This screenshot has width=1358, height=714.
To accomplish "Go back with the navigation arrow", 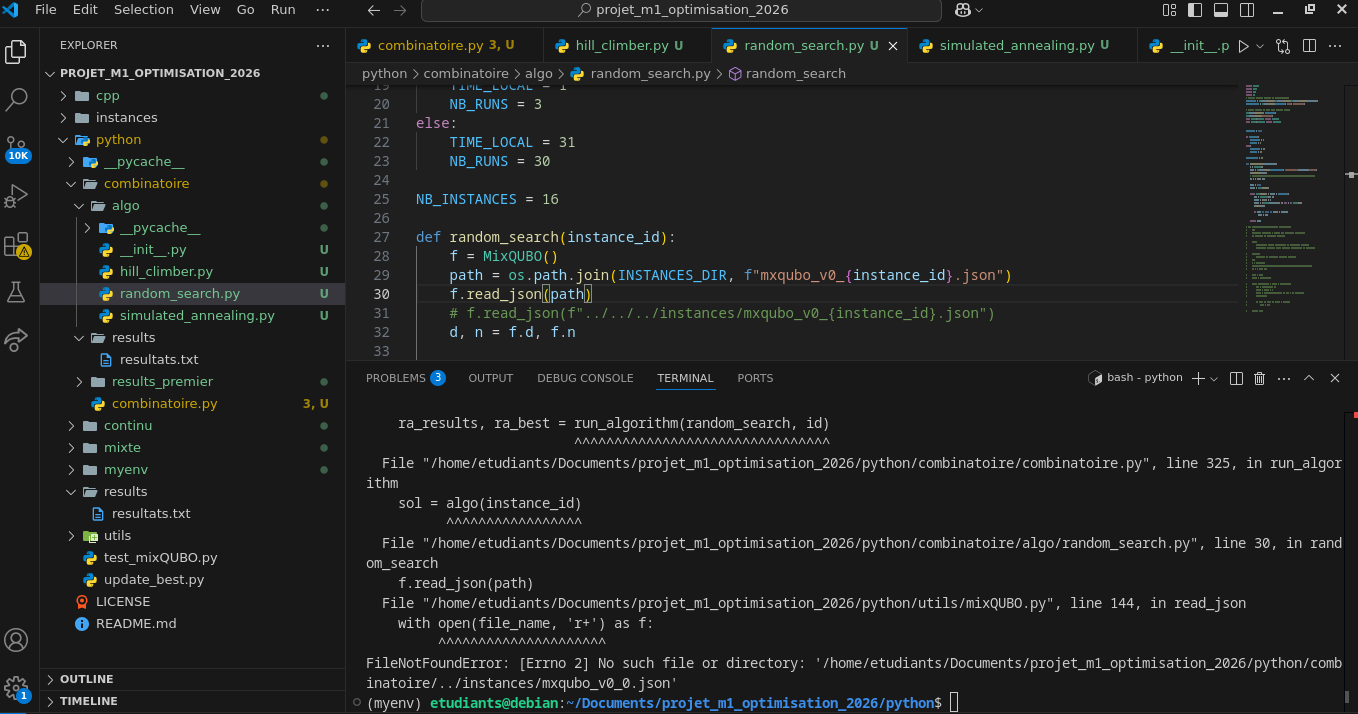I will tap(373, 10).
